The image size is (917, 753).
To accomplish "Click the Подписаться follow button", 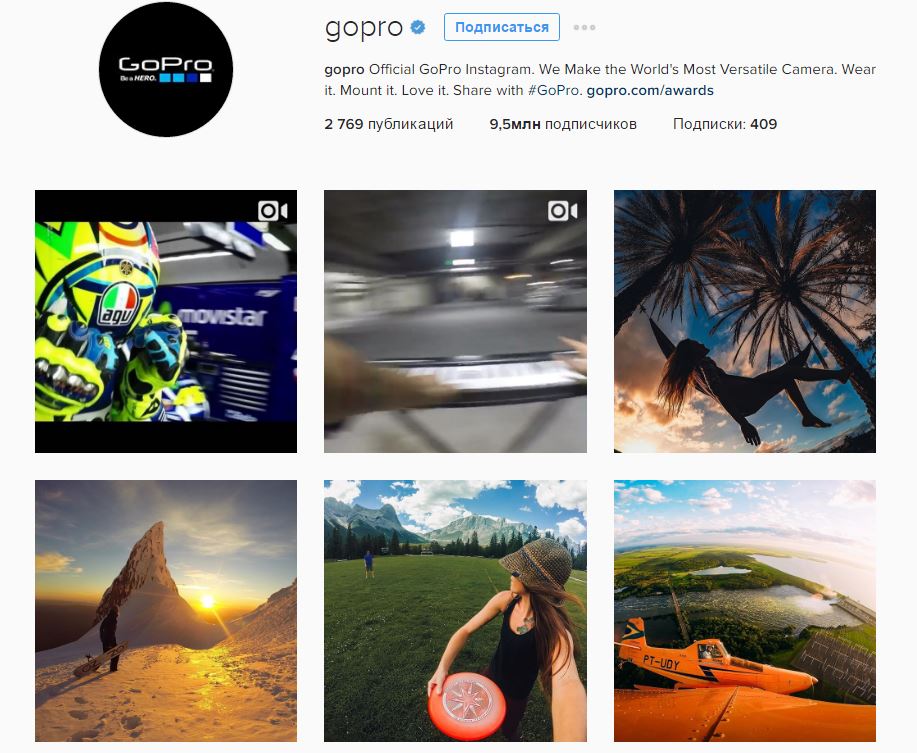I will pos(502,27).
